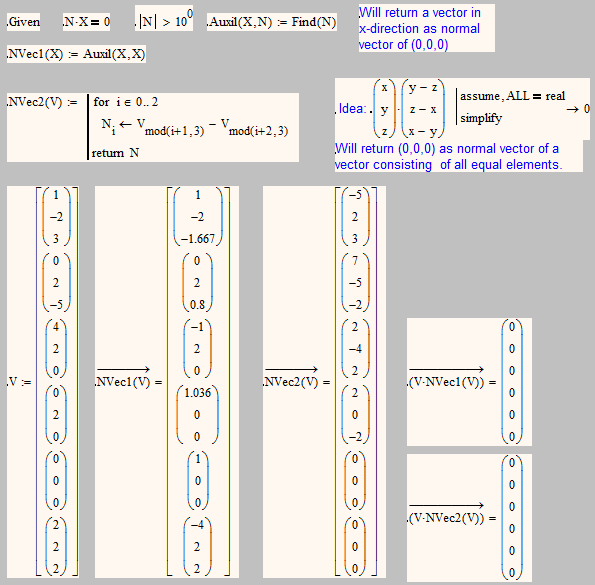Screen dimensions: 595x585
Task: Select the "for i ∈ 0..2" loop line
Action: 126,102
